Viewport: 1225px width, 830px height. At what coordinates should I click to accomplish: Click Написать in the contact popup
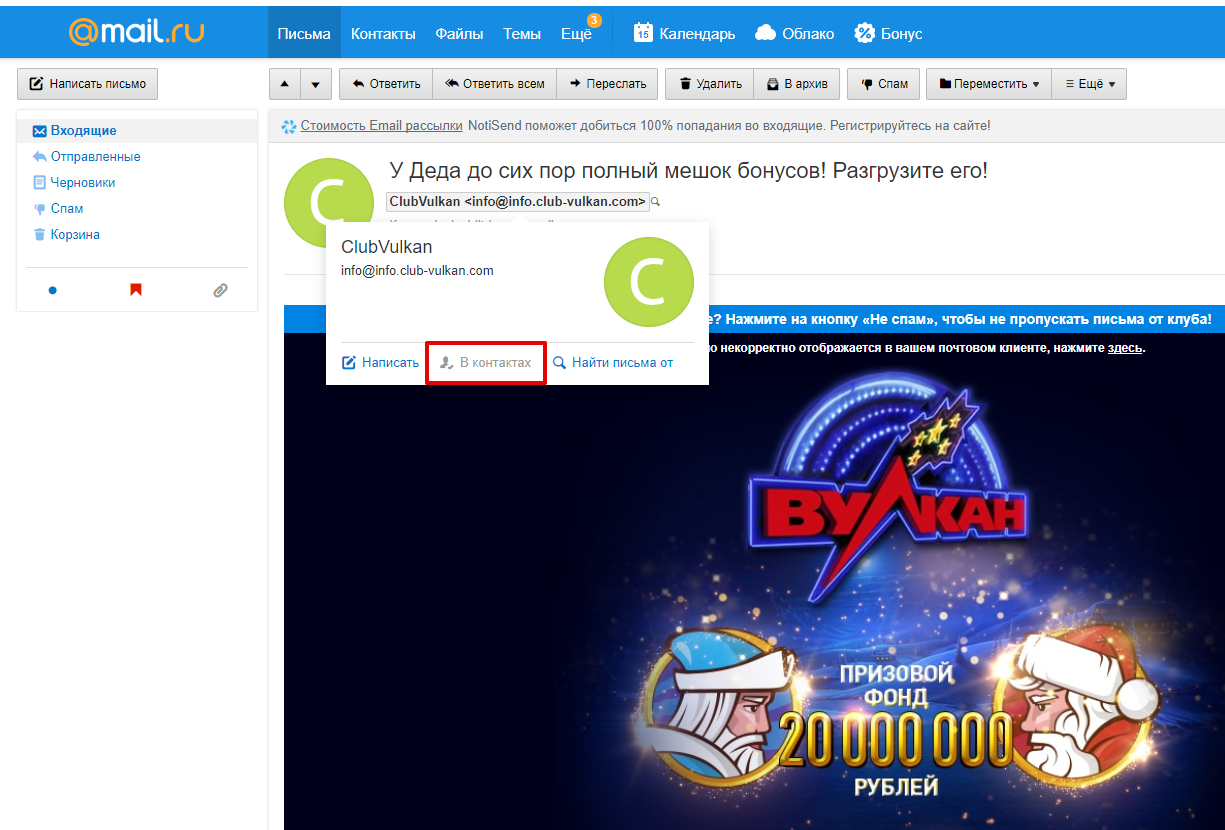(x=381, y=363)
